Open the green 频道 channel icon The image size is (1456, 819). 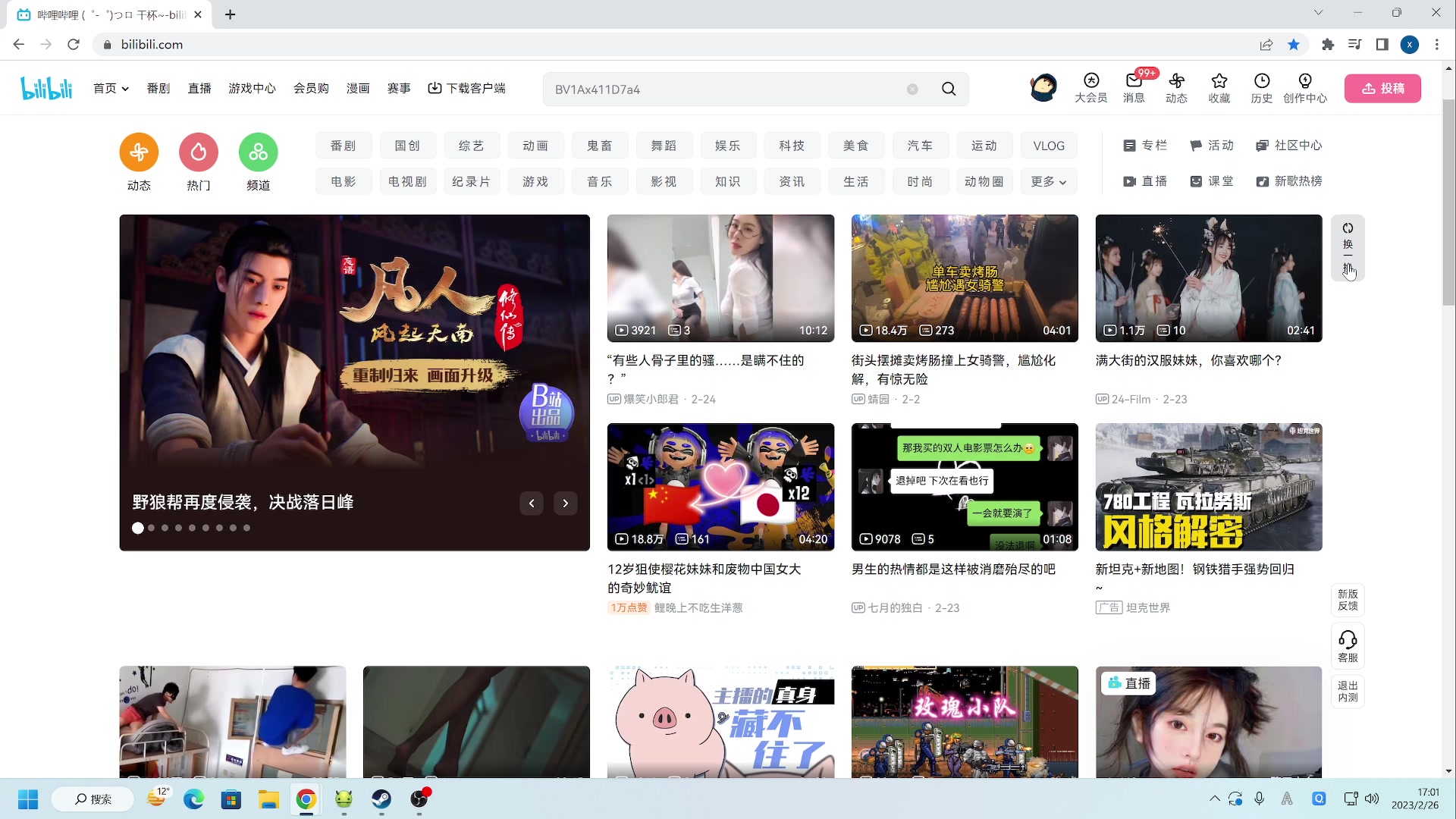click(258, 152)
